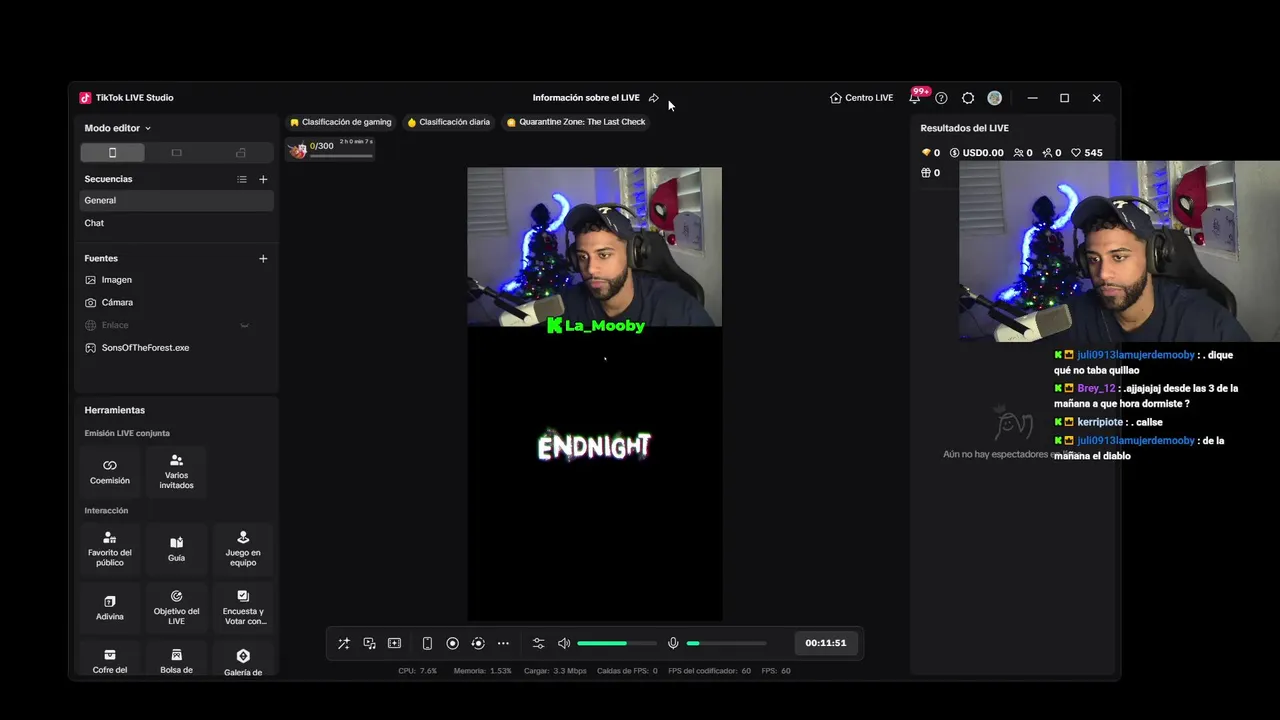Image resolution: width=1280 pixels, height=720 pixels.
Task: Click the ENDNIGHT logo in the preview canvas
Action: pyautogui.click(x=594, y=446)
